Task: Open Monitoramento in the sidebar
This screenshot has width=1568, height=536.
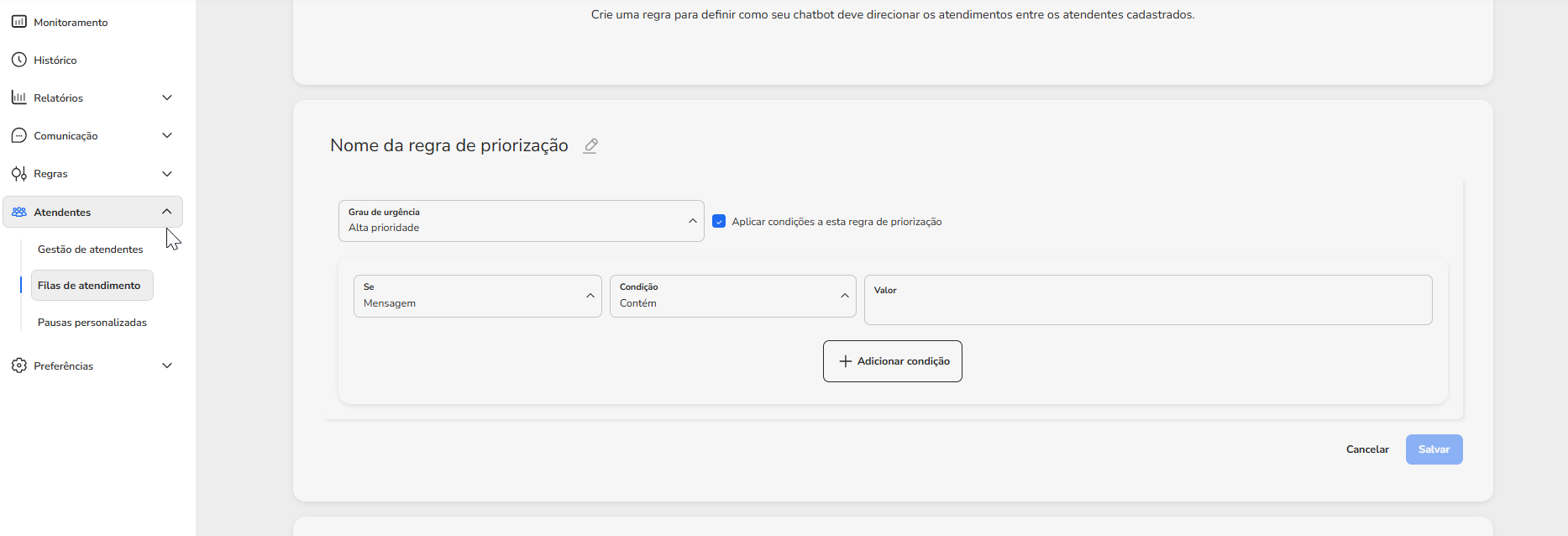Action: click(71, 22)
